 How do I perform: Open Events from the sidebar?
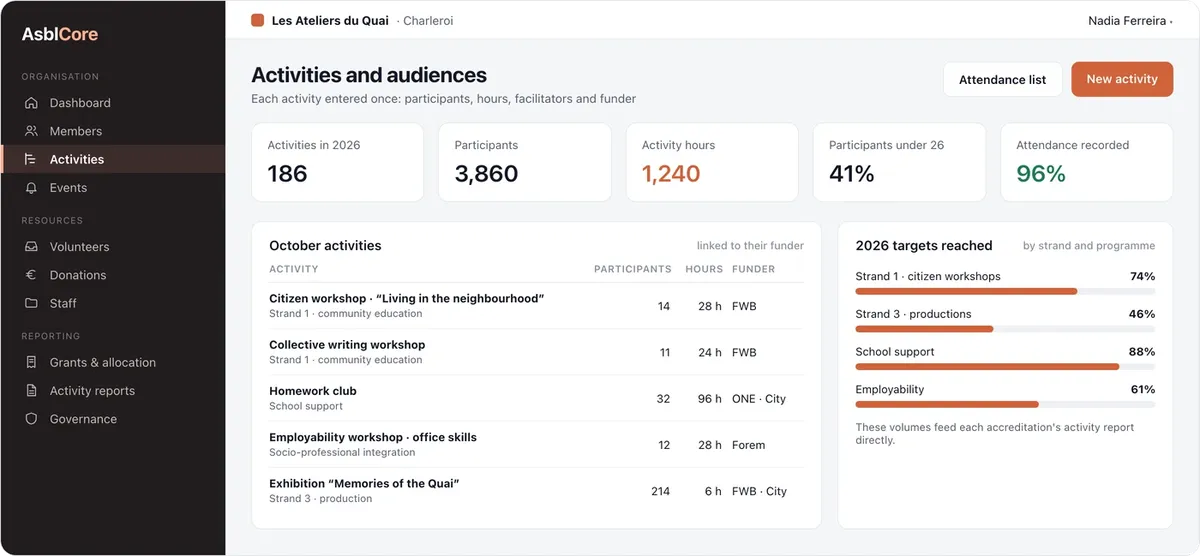(x=112, y=188)
